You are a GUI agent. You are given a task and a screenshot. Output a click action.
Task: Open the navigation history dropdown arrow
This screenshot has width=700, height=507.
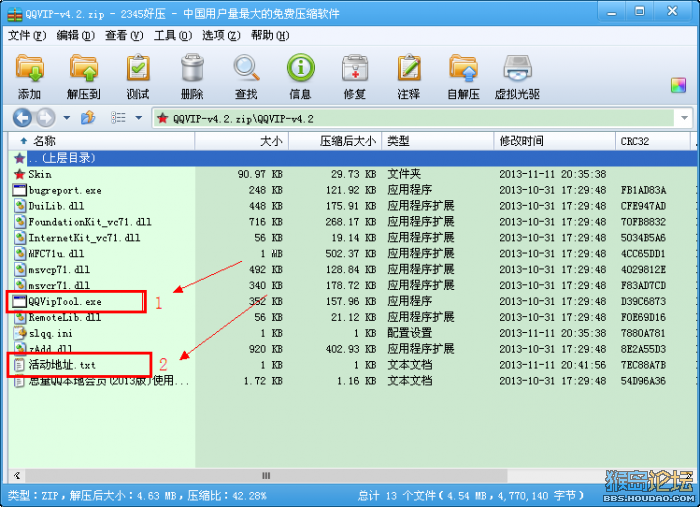pos(67,118)
